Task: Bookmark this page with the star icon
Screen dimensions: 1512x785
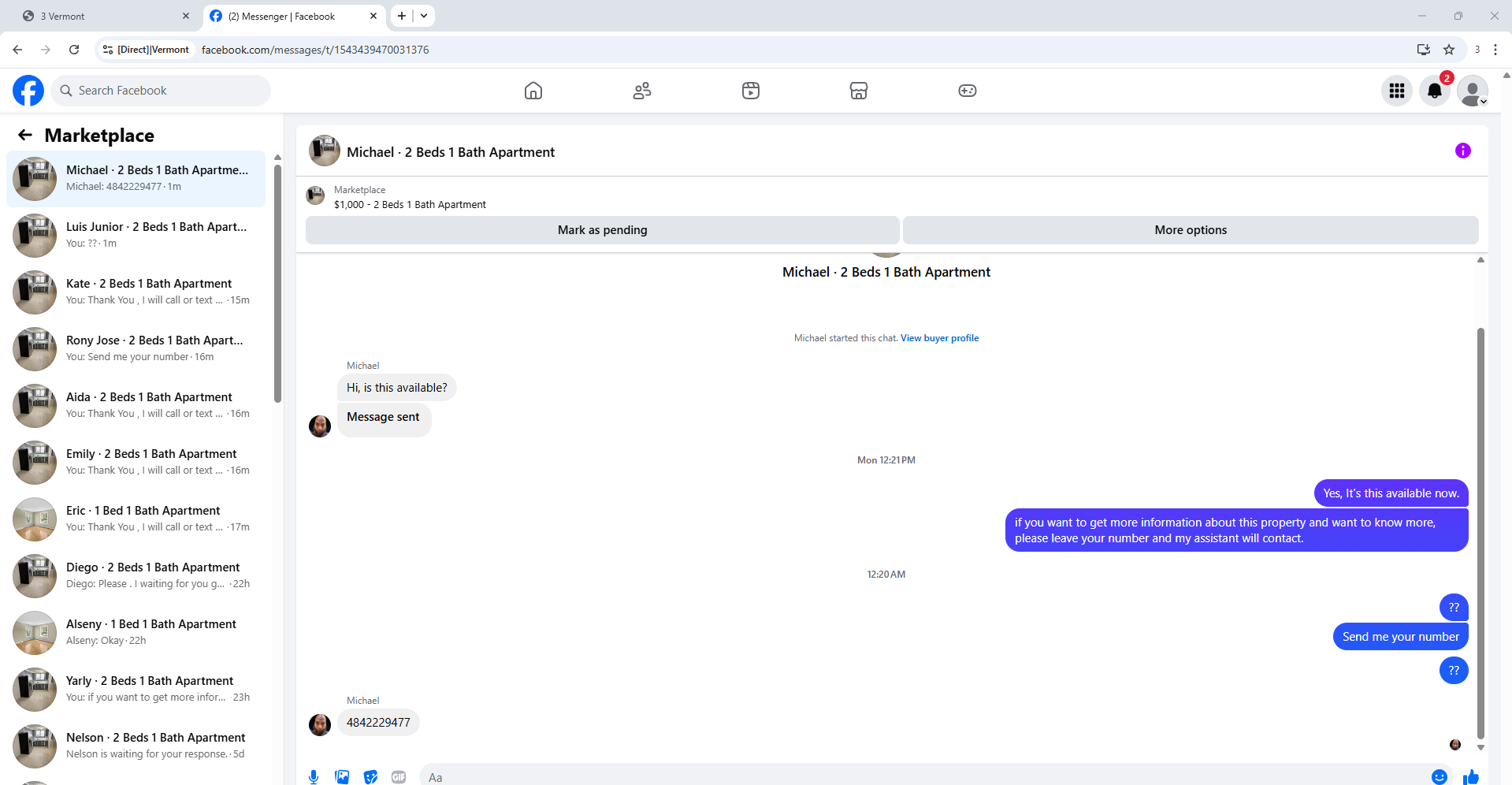Action: coord(1449,50)
